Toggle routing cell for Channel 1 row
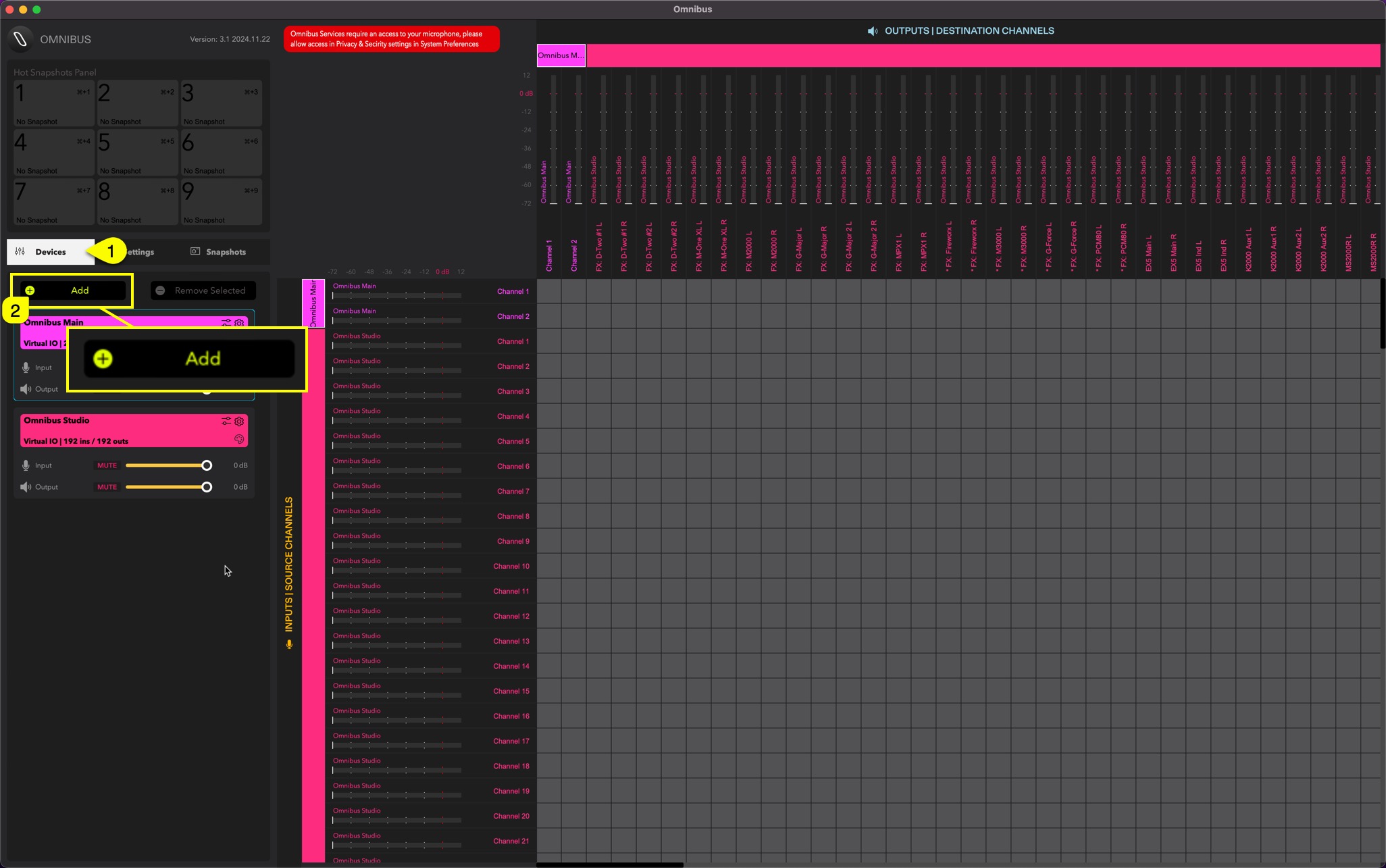This screenshot has height=868, width=1386. click(549, 292)
